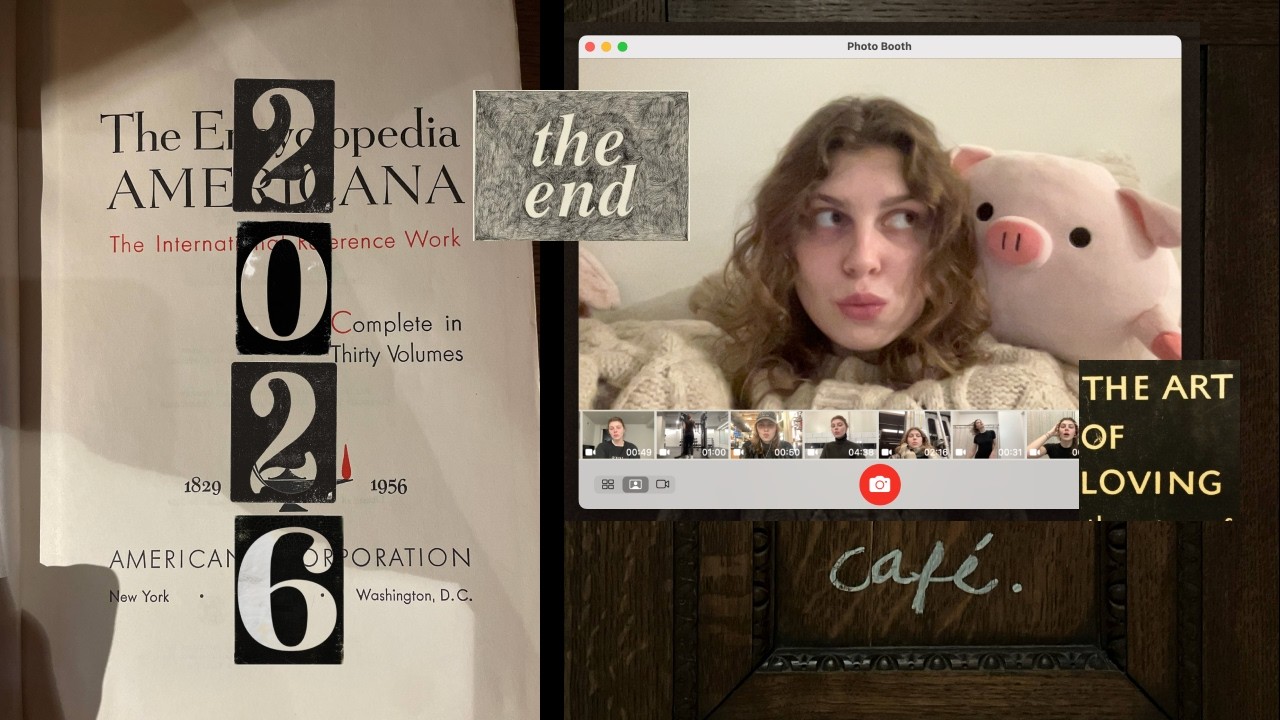Switch to movie clip recording mode

[662, 485]
